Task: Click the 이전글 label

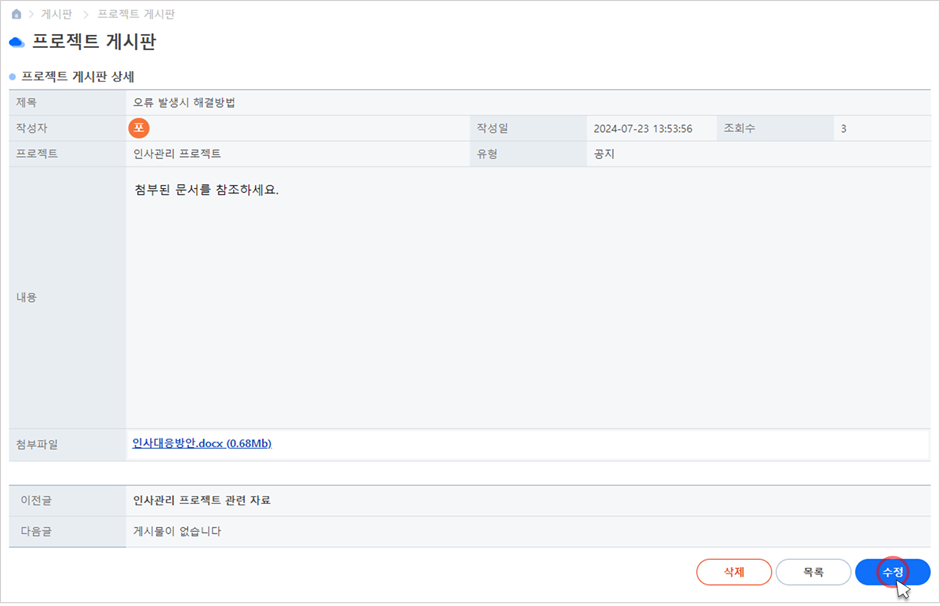Action: (36, 500)
